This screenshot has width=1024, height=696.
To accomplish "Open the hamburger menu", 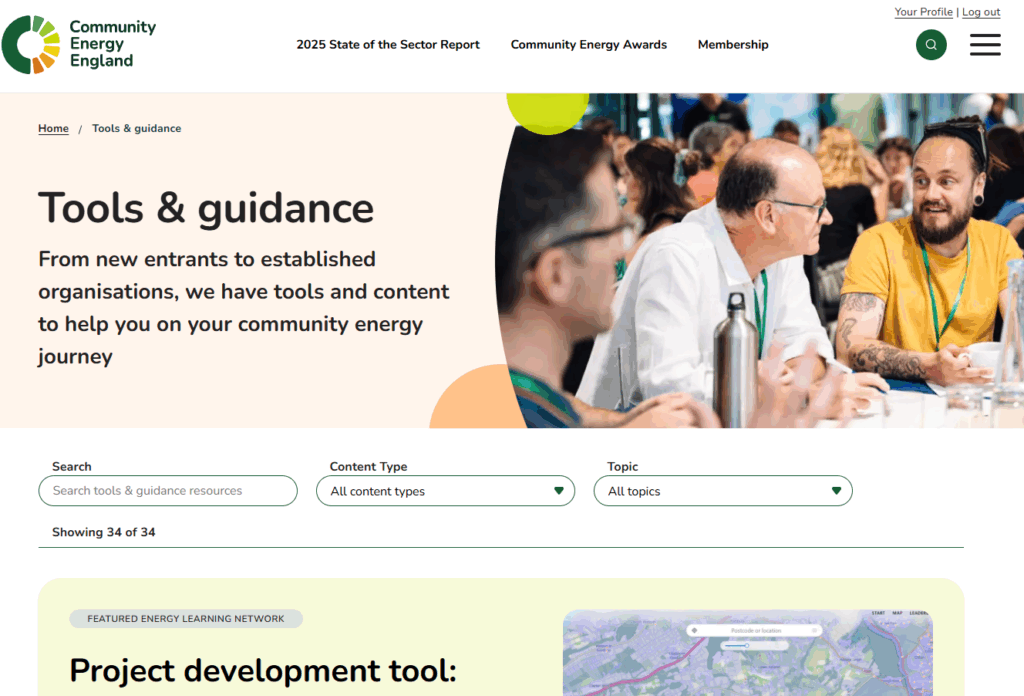I will pyautogui.click(x=985, y=45).
